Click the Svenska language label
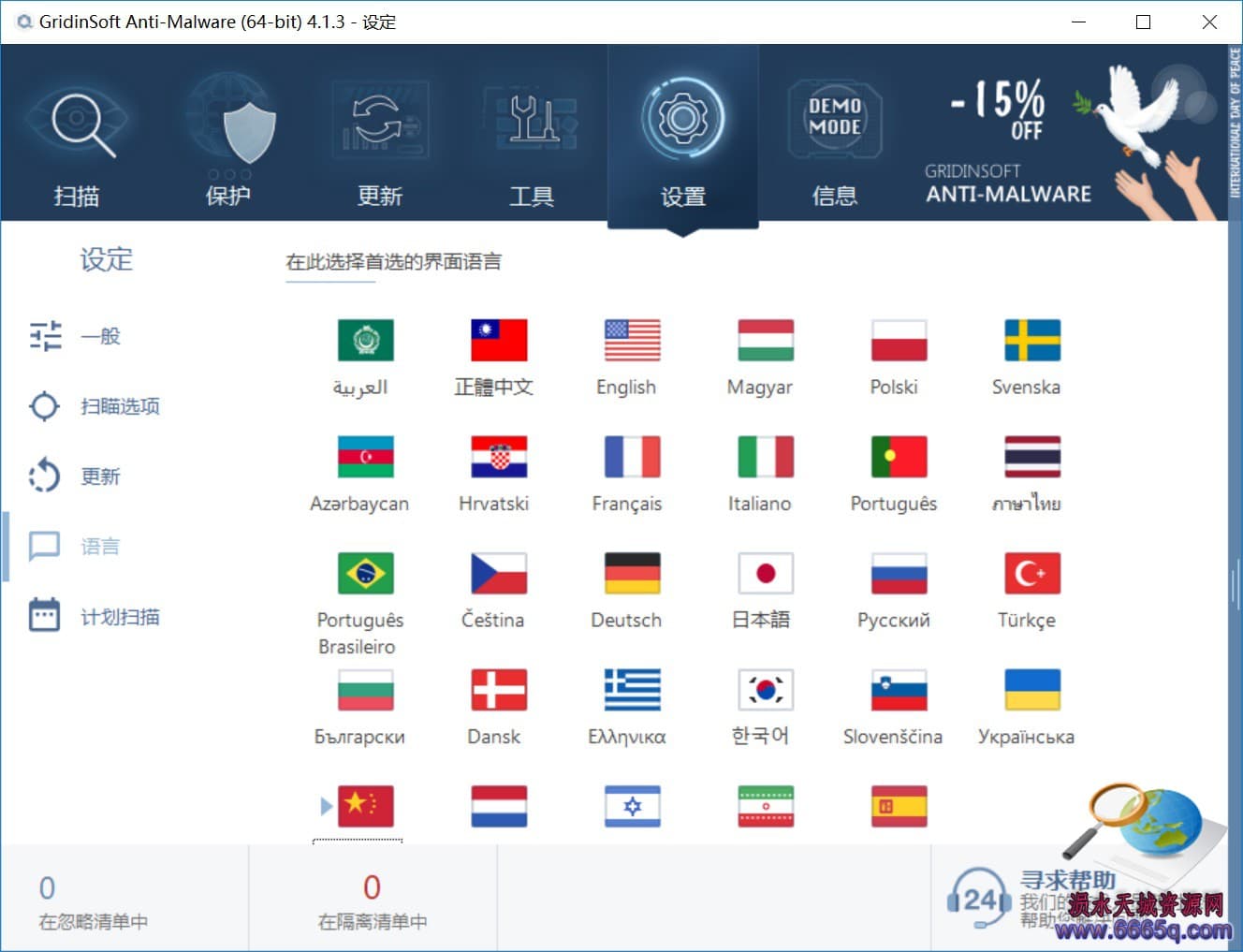Image resolution: width=1243 pixels, height=952 pixels. click(1026, 387)
